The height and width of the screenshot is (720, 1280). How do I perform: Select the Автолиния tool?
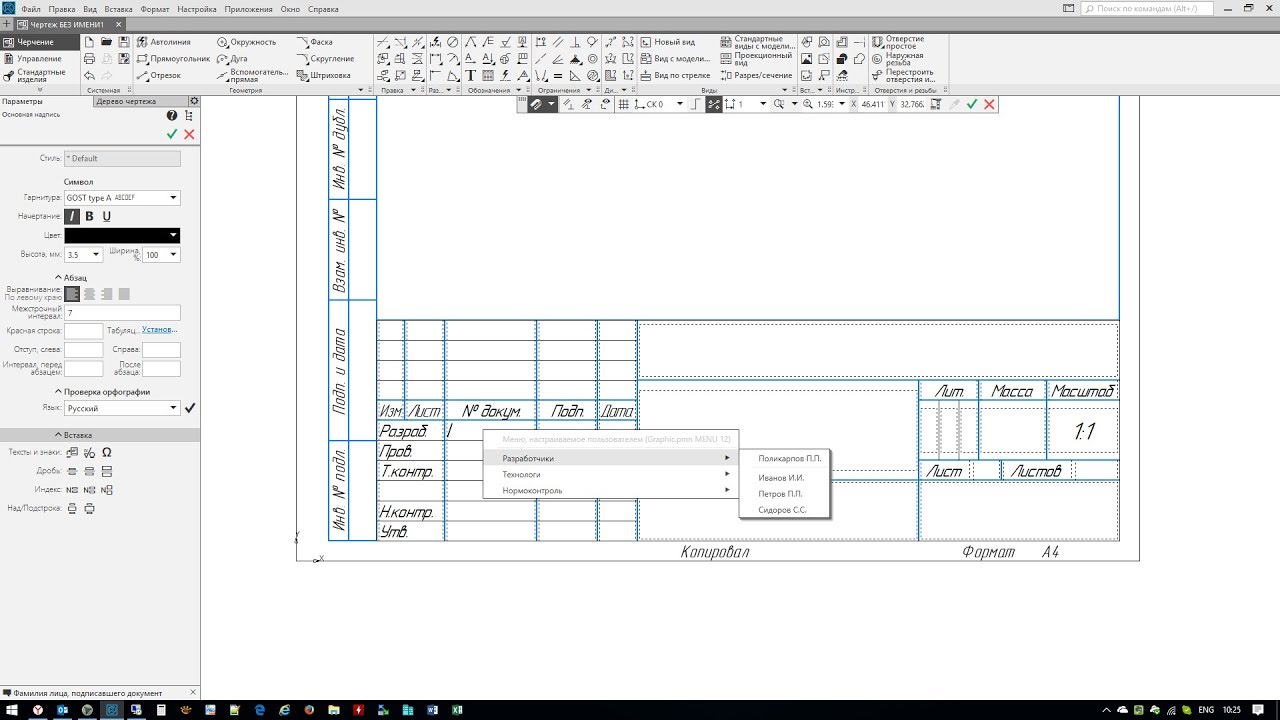click(164, 42)
